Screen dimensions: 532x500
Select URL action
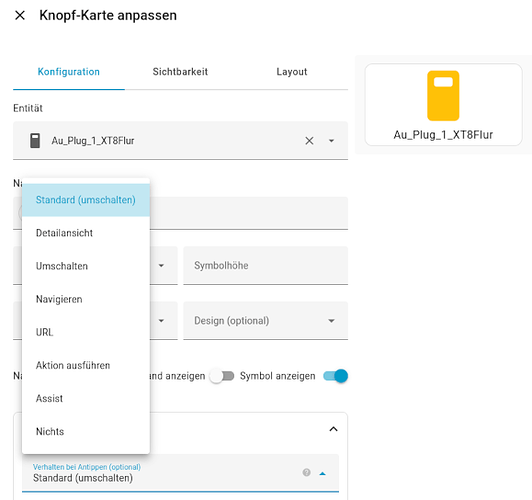pyautogui.click(x=86, y=332)
